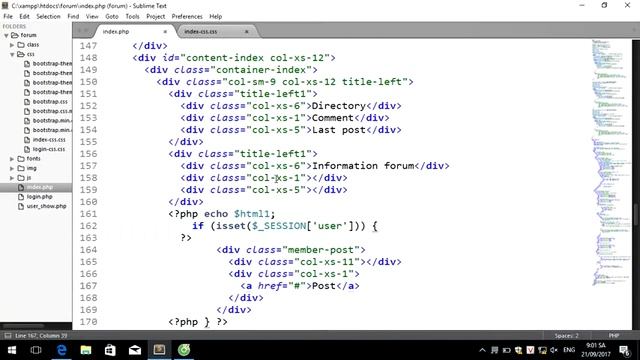
Task: Open the Goto menu
Action: coord(111,16)
